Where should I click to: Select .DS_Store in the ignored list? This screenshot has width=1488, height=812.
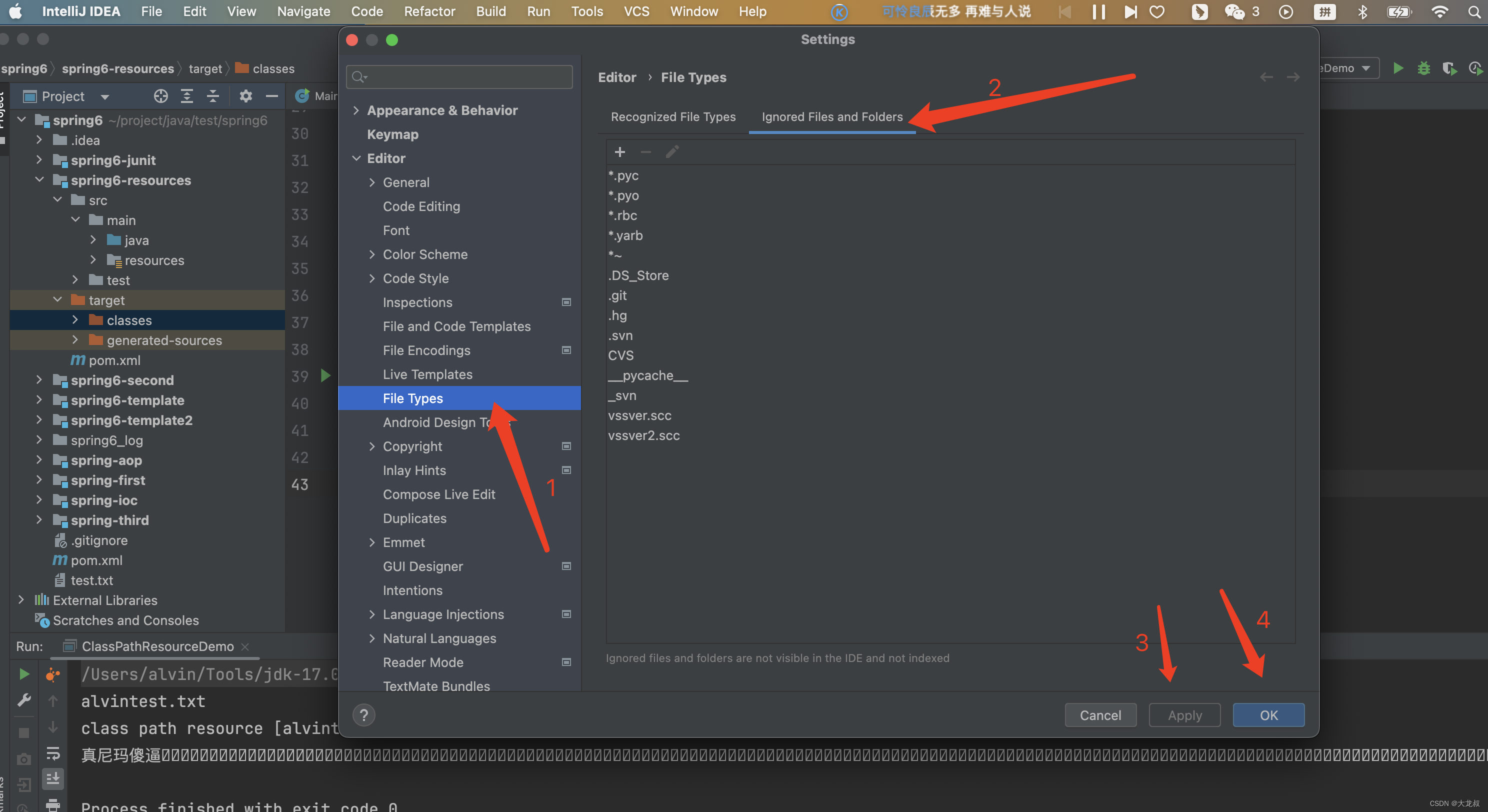[638, 275]
